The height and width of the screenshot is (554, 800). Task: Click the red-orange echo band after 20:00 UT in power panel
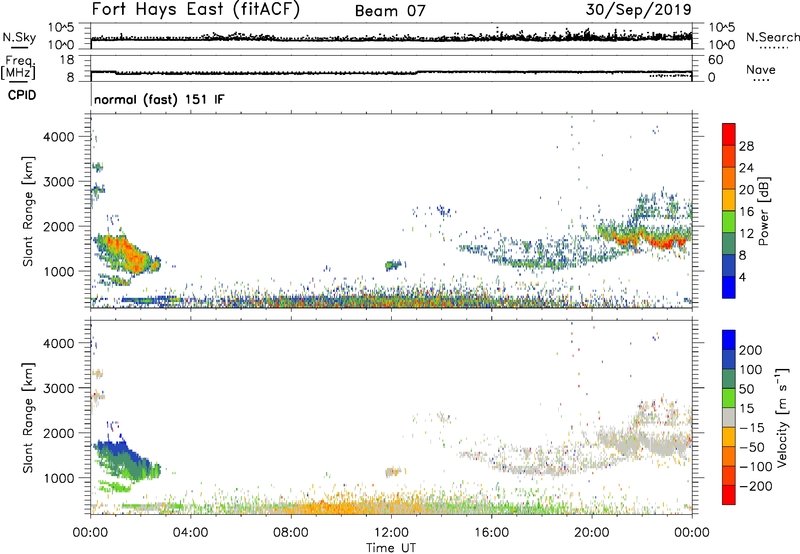point(645,236)
